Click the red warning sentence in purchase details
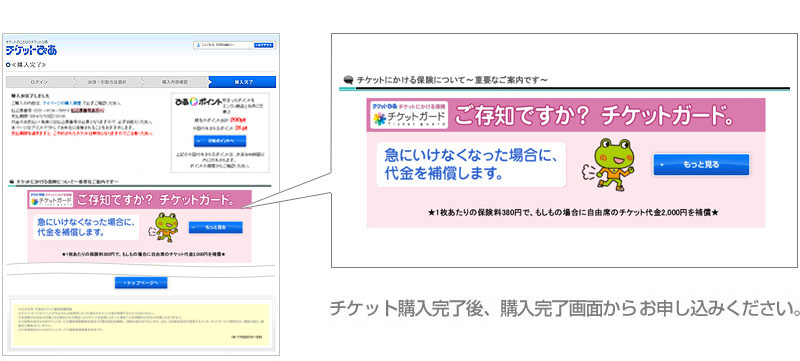The width and height of the screenshot is (800, 361). tap(82, 133)
